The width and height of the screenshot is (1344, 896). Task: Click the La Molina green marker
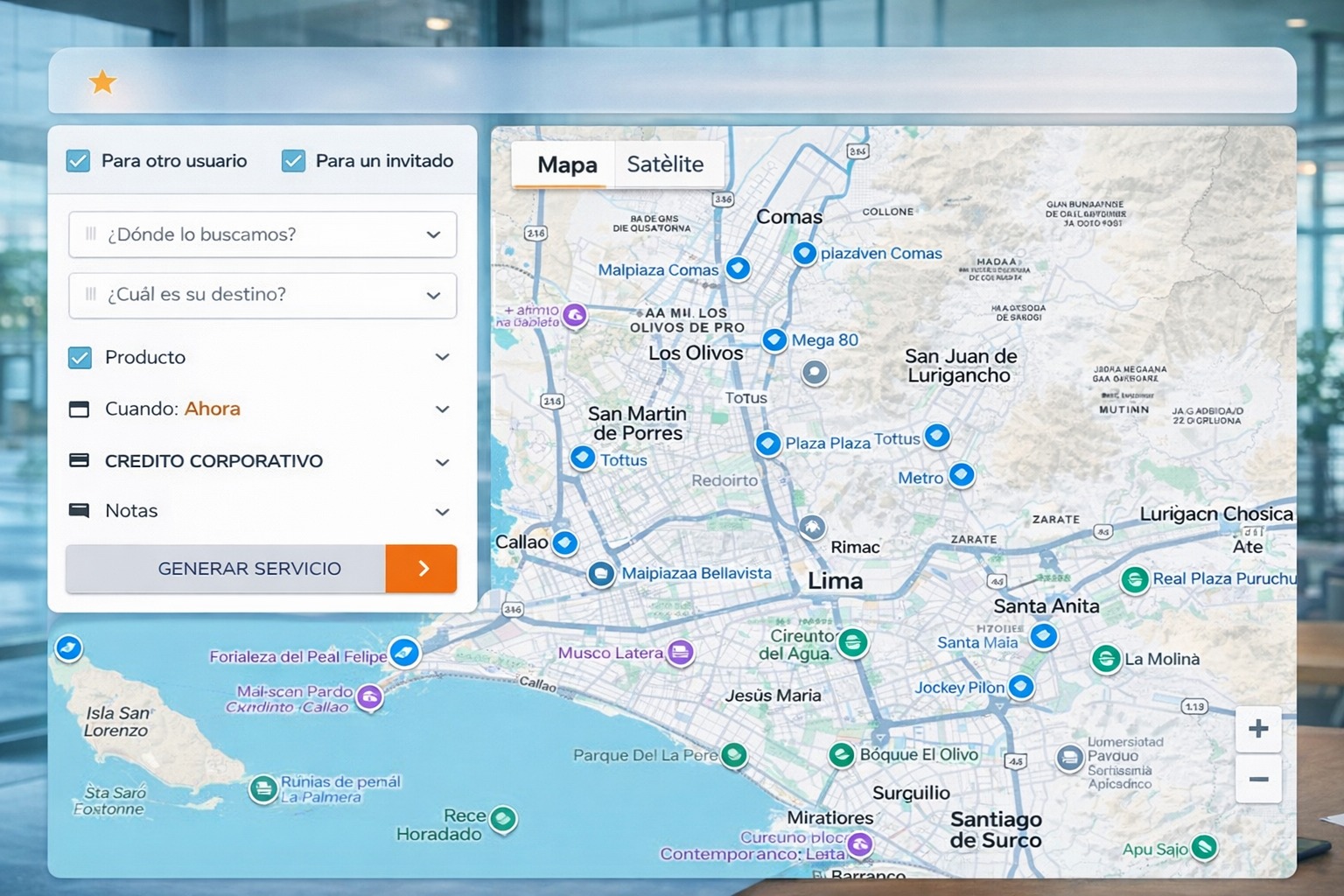[x=1106, y=659]
